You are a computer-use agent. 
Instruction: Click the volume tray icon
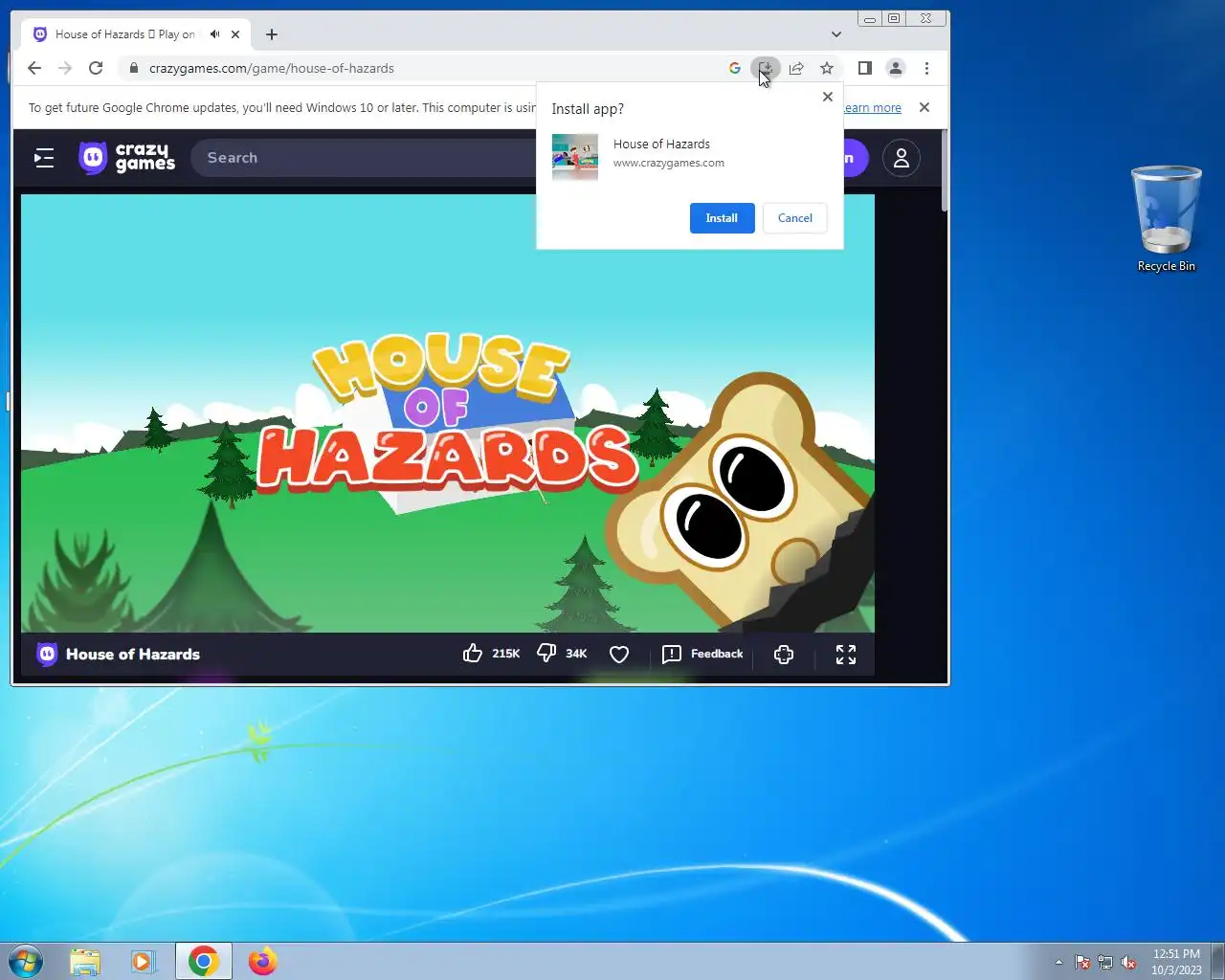tap(1128, 962)
